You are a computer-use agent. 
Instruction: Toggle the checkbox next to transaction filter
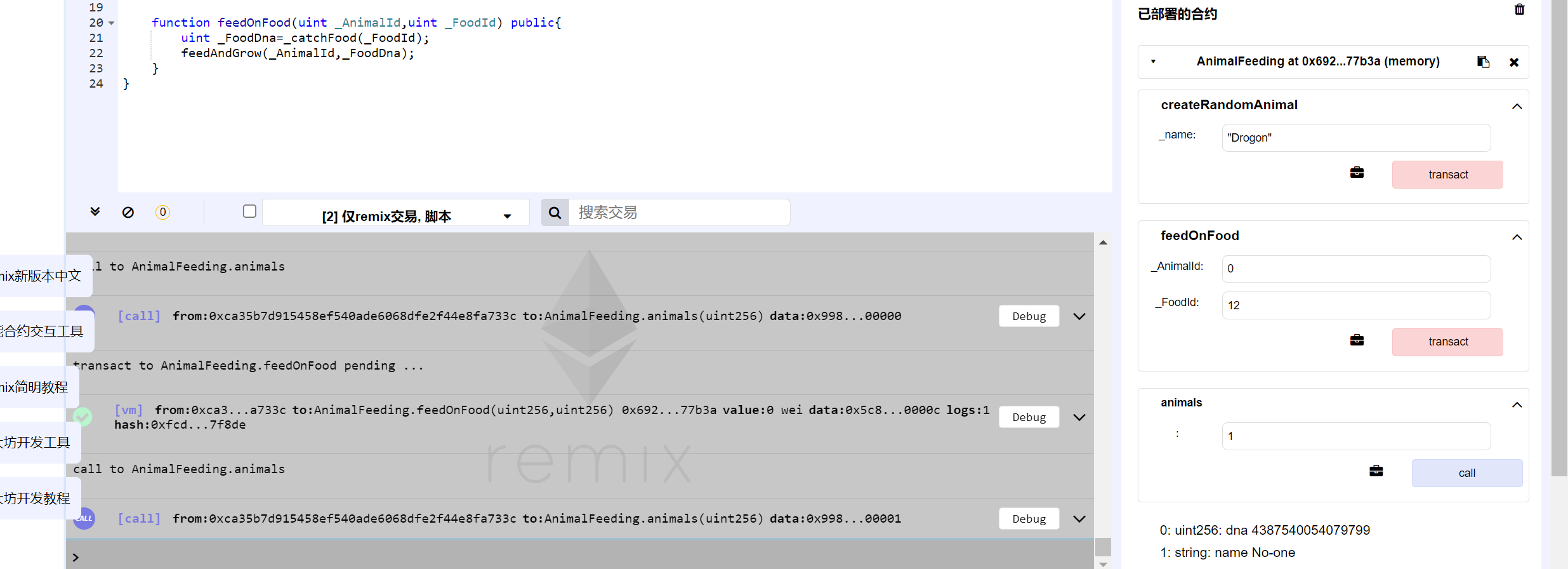click(249, 211)
